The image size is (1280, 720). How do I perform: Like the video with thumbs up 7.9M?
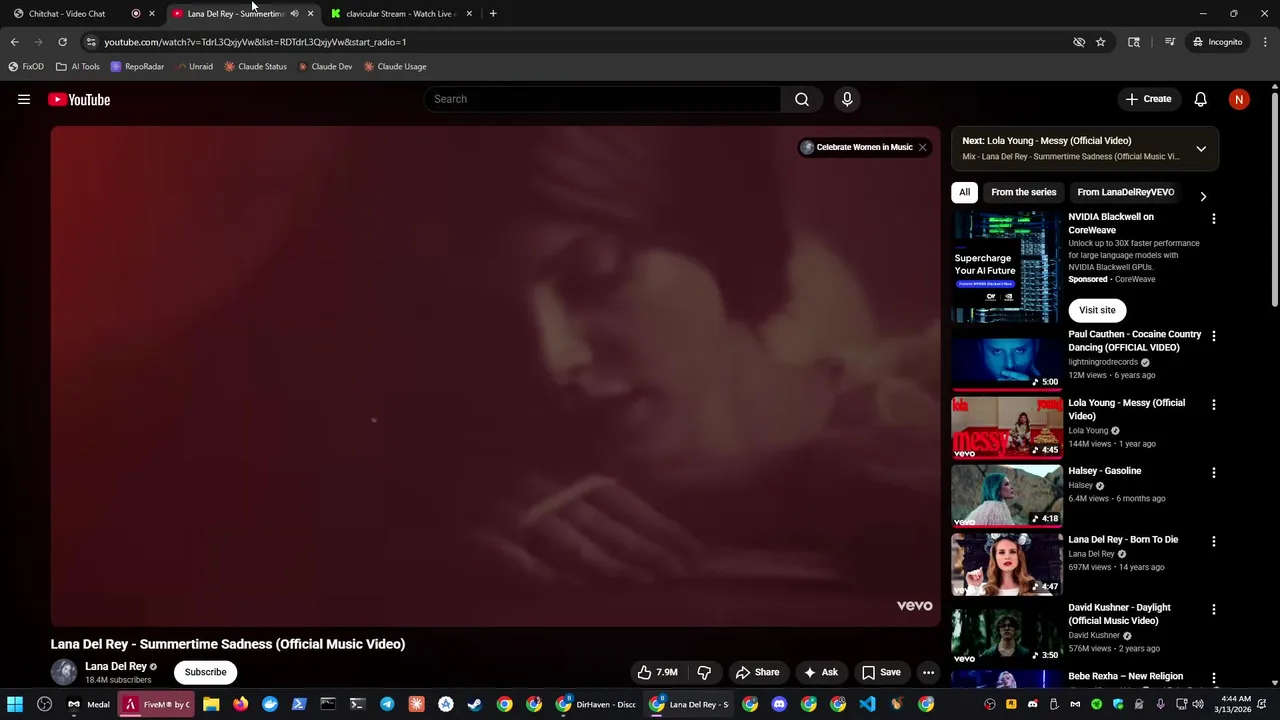pos(658,672)
